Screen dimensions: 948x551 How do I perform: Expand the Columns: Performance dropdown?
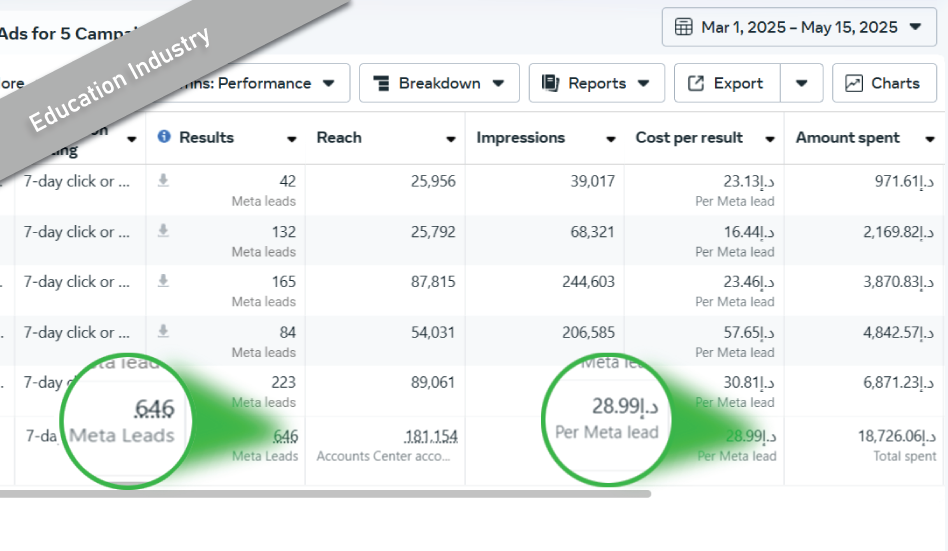click(x=328, y=83)
